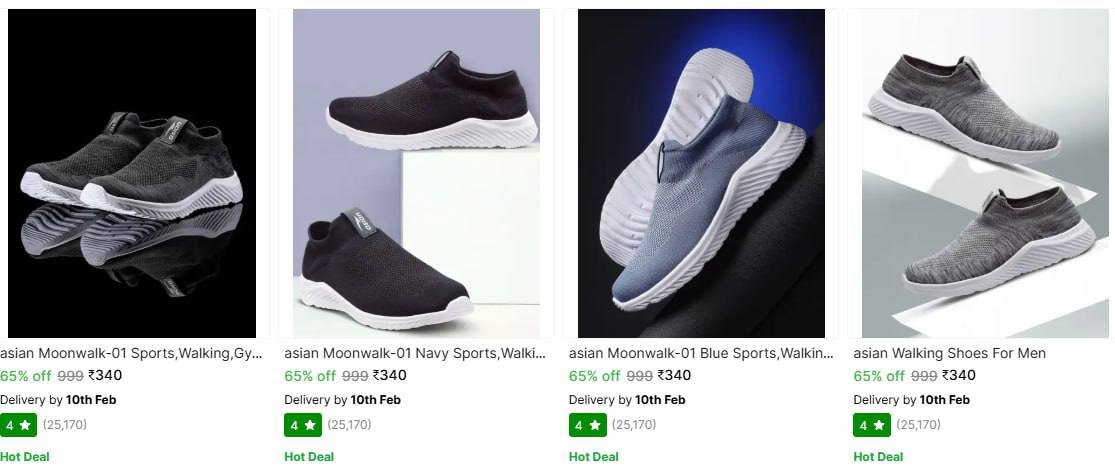This screenshot has width=1115, height=473.
Task: Click the 4-star rating badge of navy shoe
Action: (302, 425)
